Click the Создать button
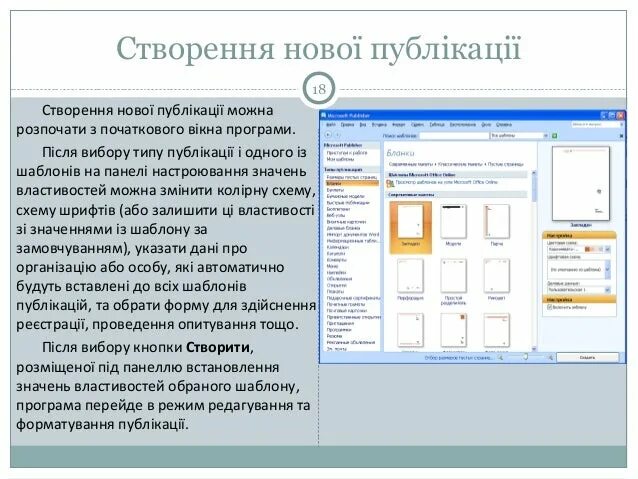638x479 pixels. click(x=587, y=357)
